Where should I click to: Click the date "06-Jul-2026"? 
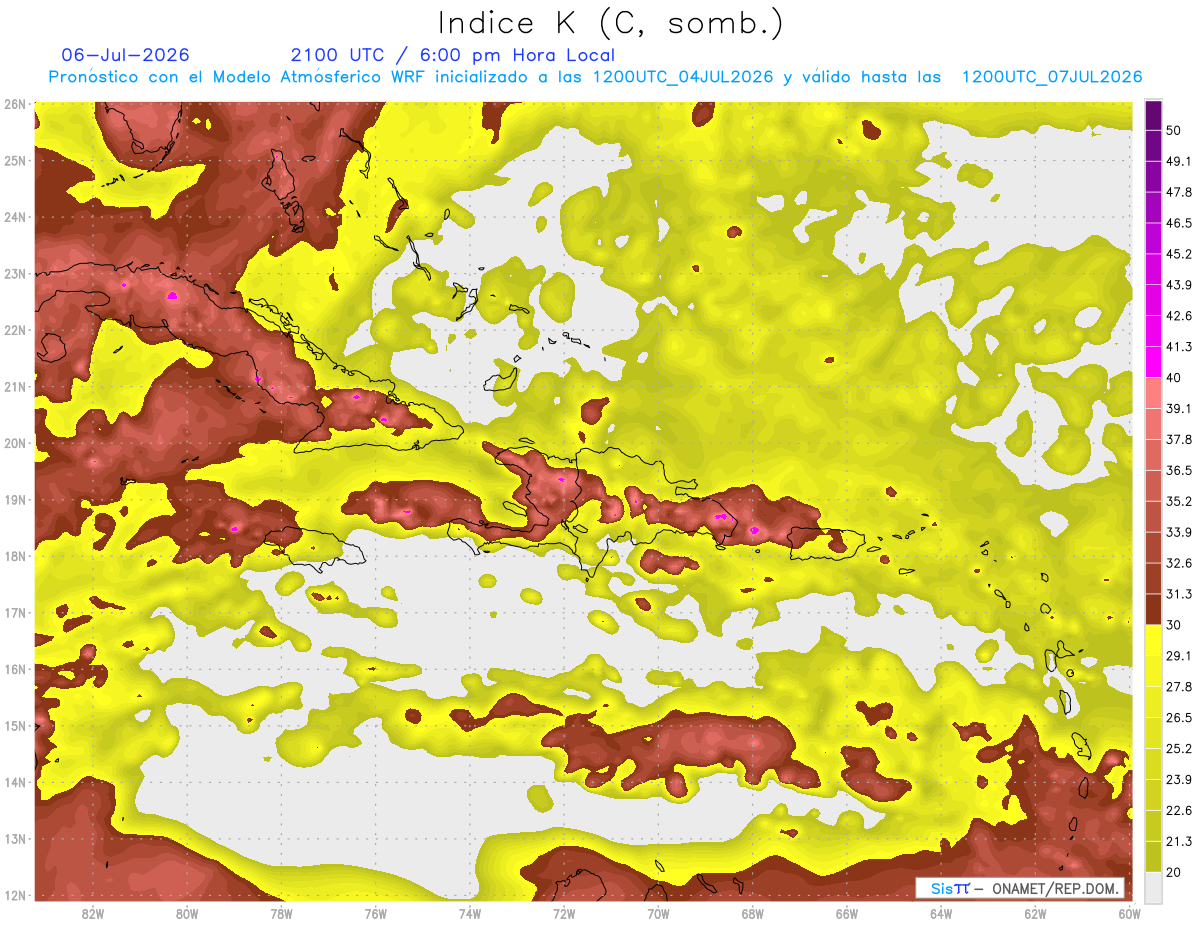pyautogui.click(x=125, y=55)
